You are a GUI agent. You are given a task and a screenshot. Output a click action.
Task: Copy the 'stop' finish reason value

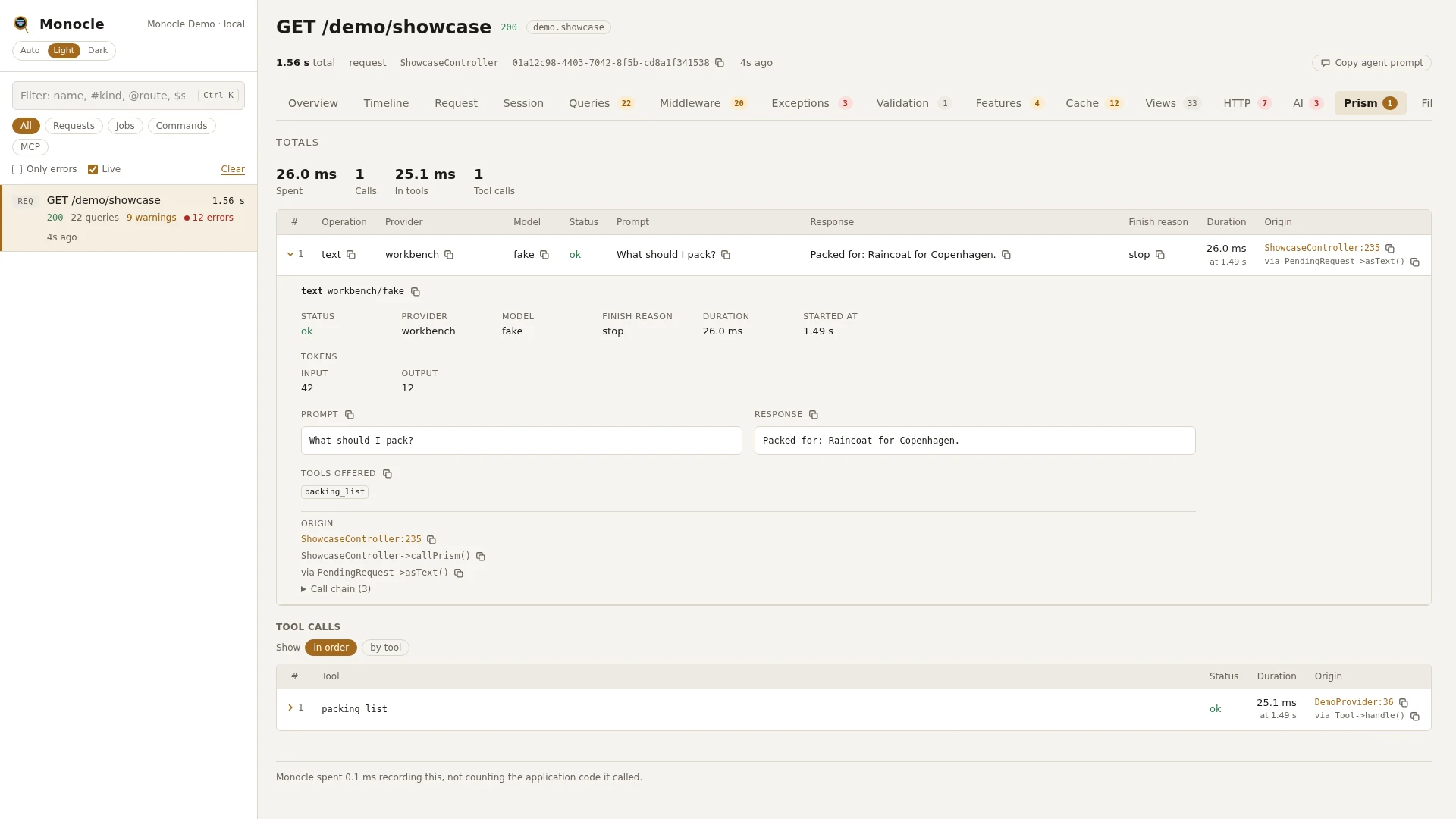(1160, 255)
